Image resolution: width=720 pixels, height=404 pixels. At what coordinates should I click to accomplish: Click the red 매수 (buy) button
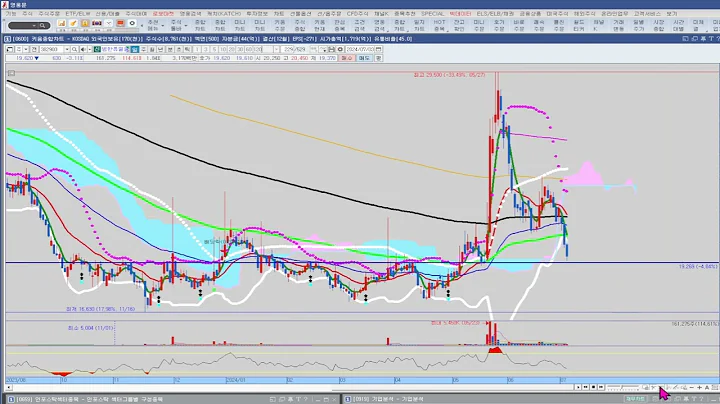[346, 58]
